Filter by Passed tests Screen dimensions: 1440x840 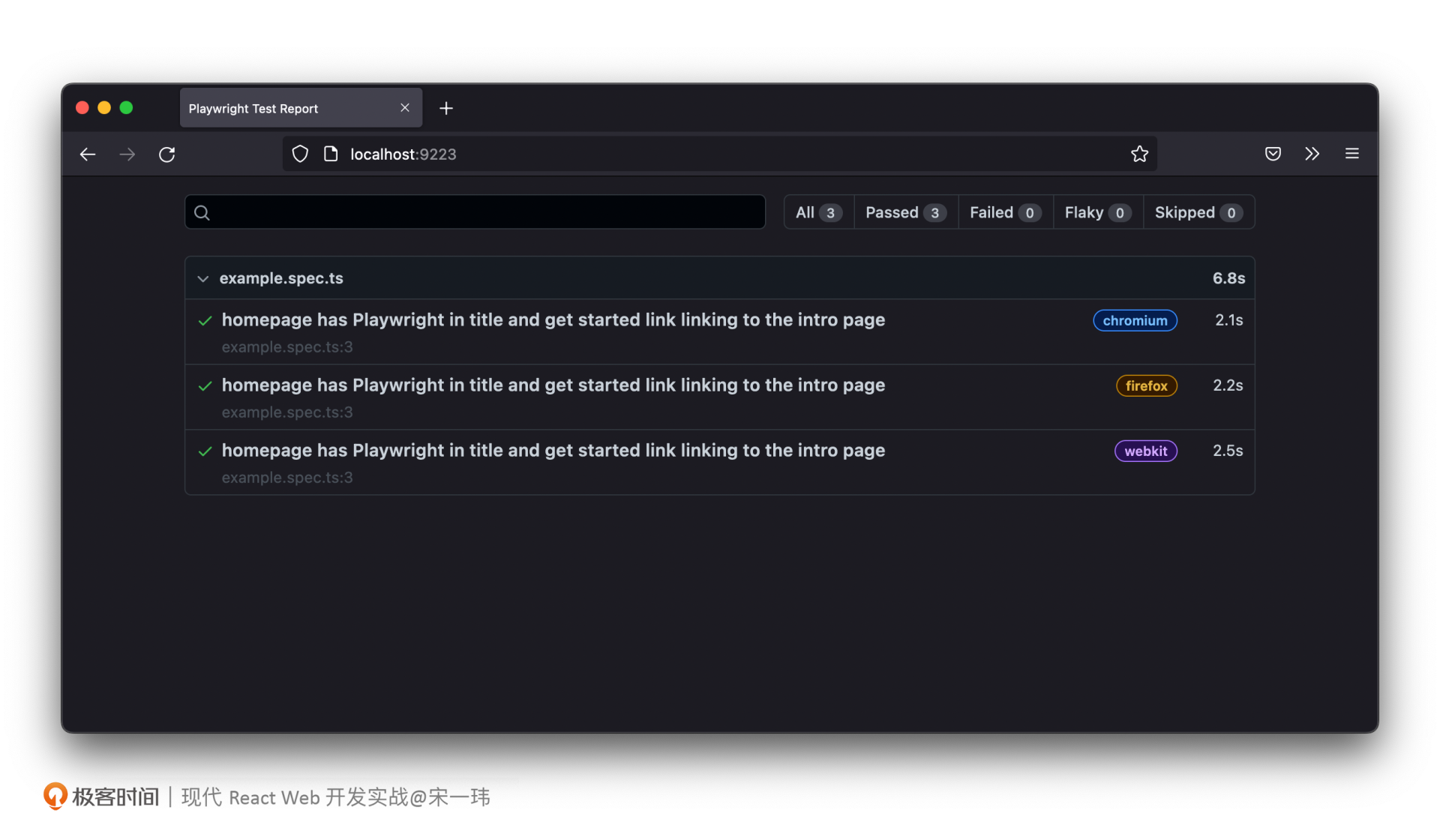pyautogui.click(x=906, y=213)
